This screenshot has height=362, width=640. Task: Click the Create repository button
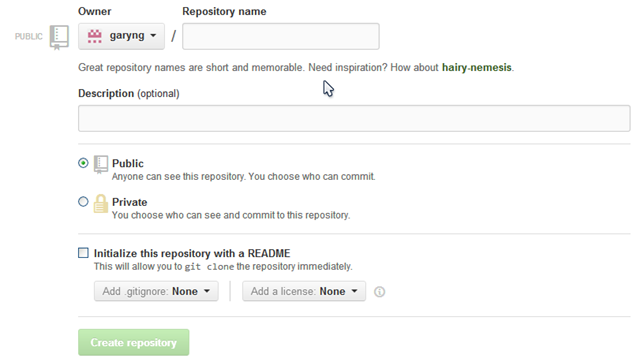point(134,342)
